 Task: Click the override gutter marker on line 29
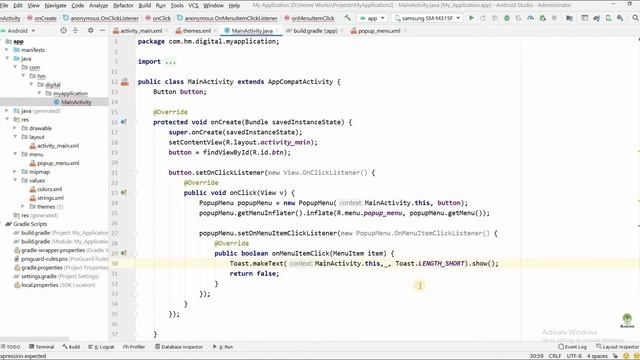tap(124, 253)
